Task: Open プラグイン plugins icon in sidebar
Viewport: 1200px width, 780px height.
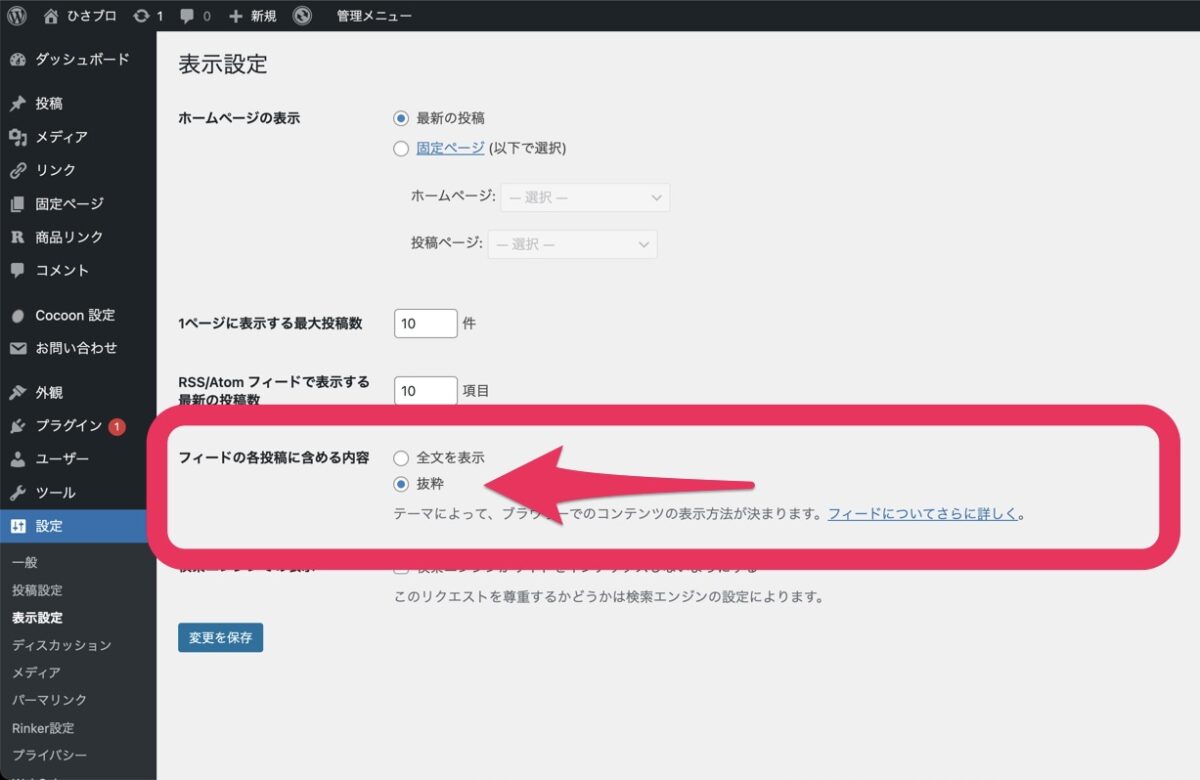Action: point(17,427)
